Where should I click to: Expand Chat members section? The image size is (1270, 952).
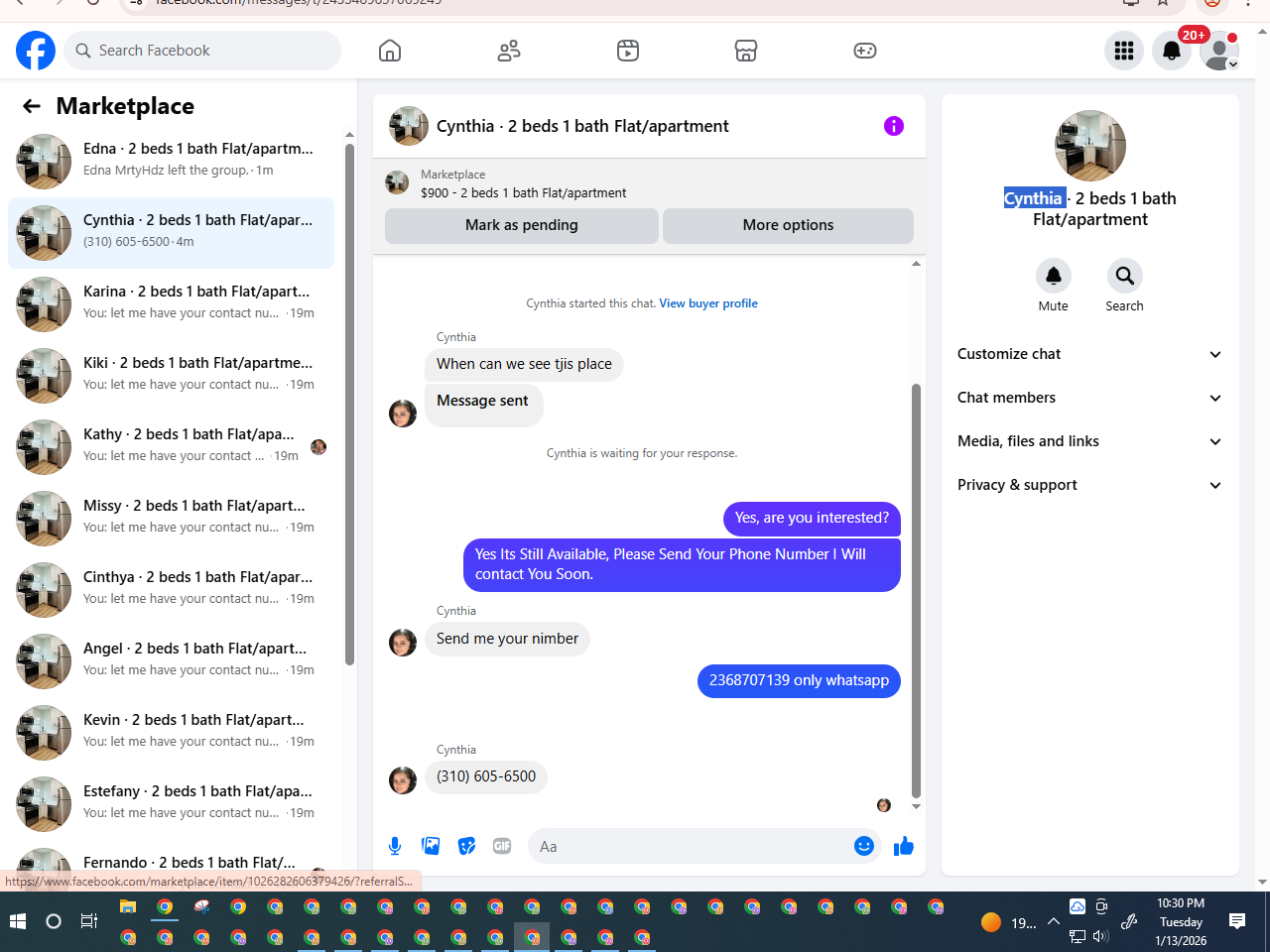[x=1090, y=398]
